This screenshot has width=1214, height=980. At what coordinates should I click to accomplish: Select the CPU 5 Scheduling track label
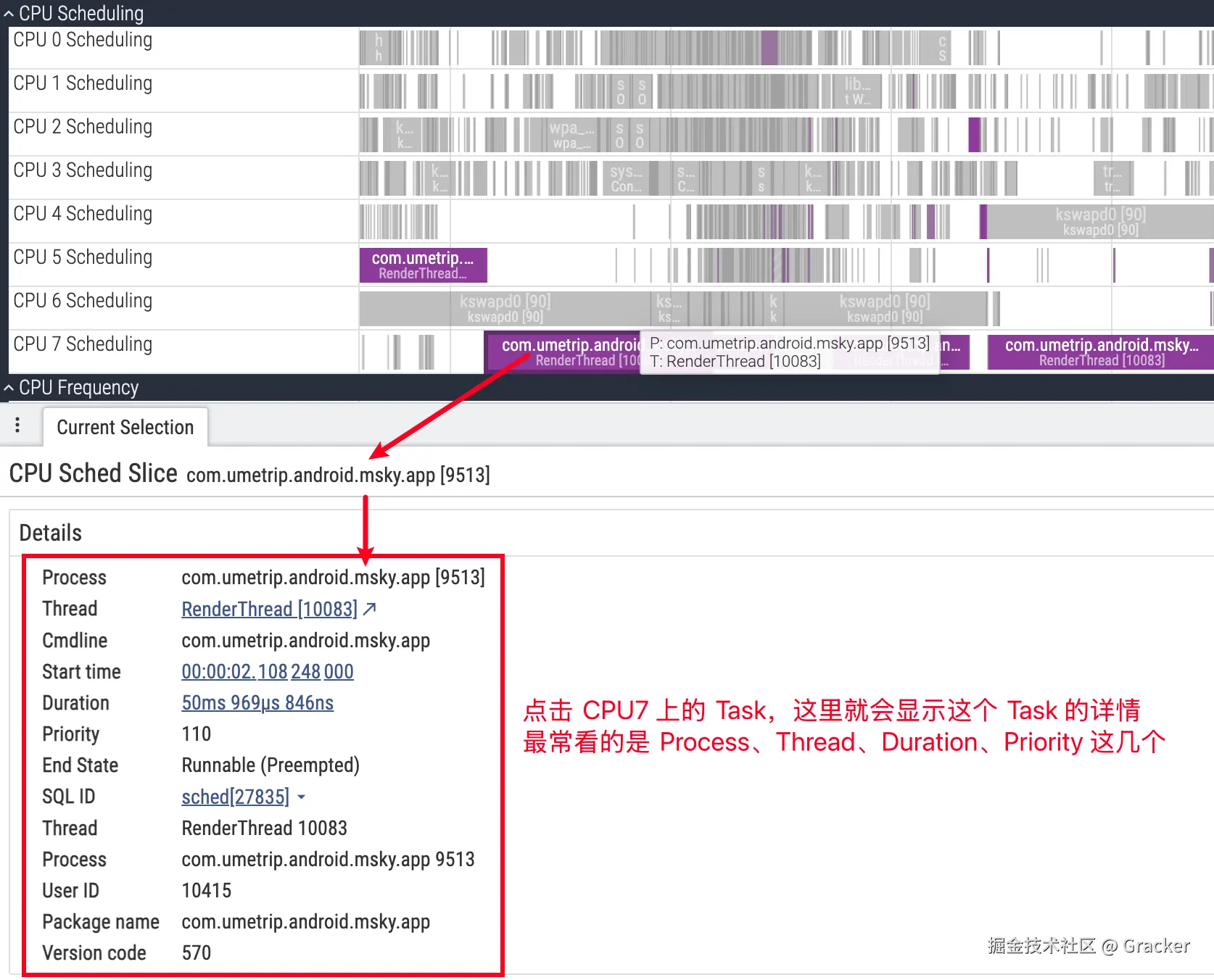[83, 257]
